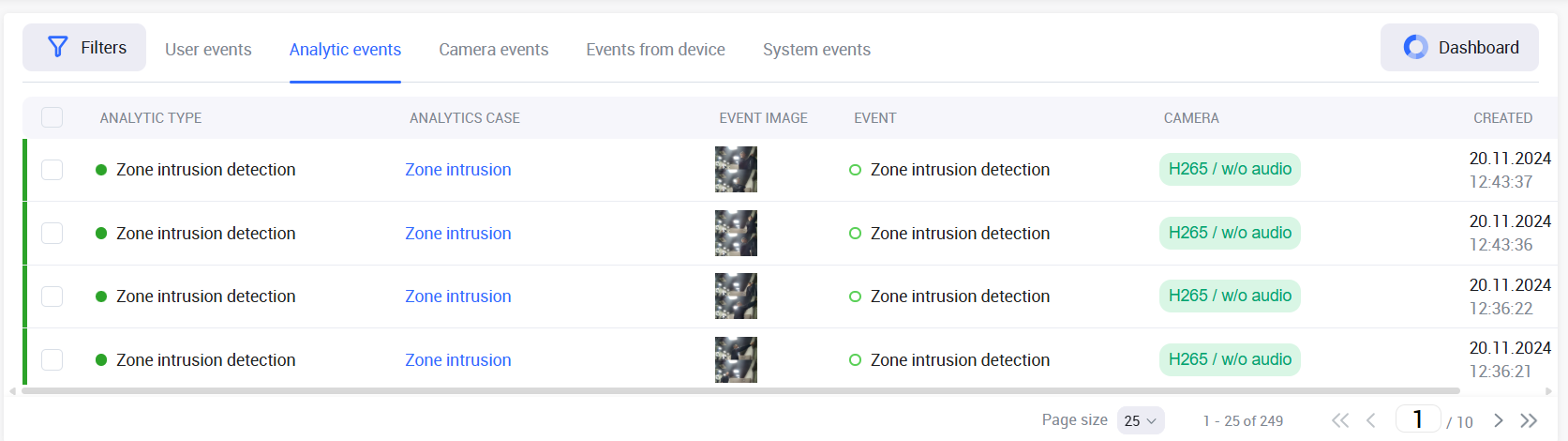Click the page number input field

coord(1417,419)
